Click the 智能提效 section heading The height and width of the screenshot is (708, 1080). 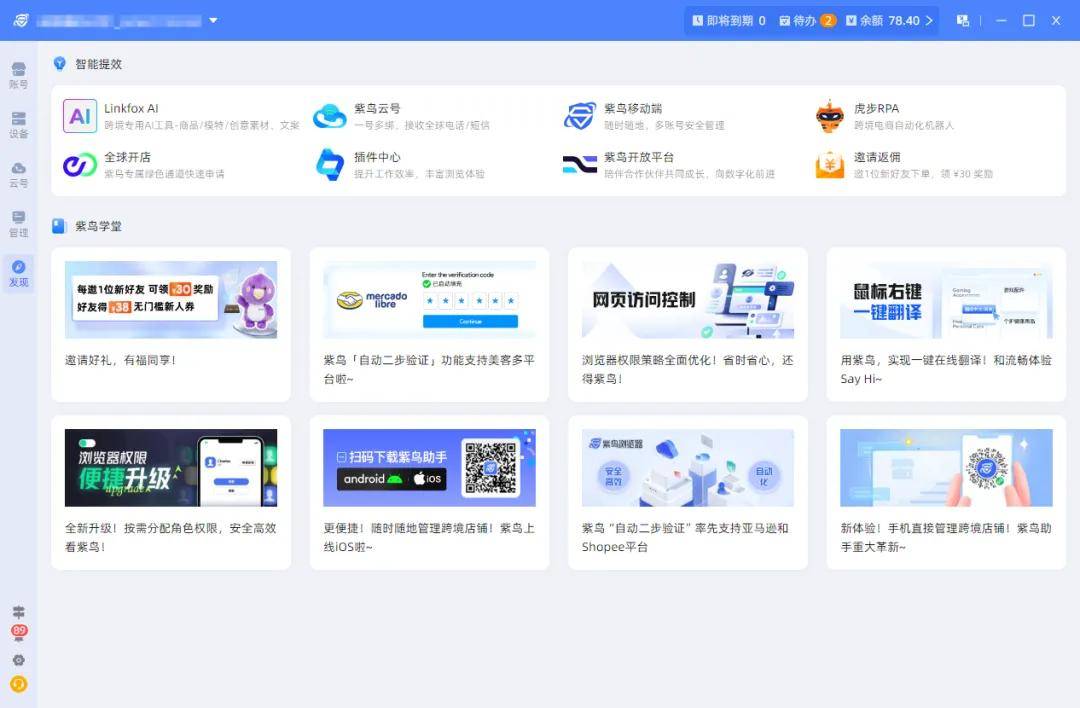tap(98, 64)
